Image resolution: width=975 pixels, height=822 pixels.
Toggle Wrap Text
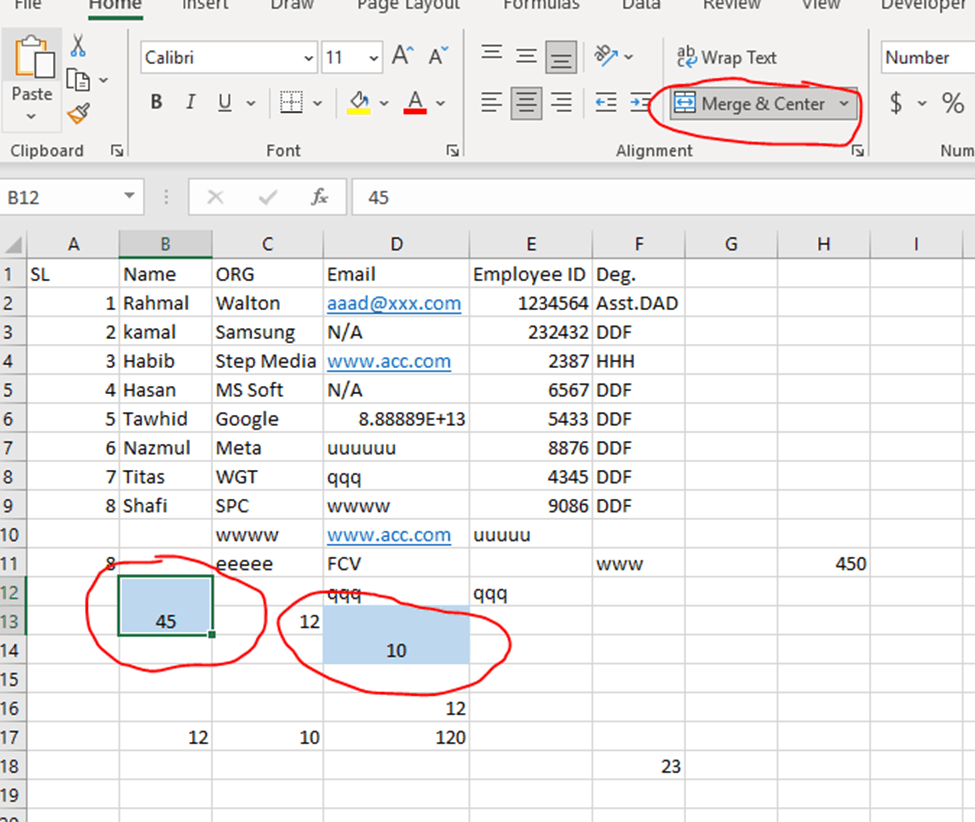click(x=726, y=57)
